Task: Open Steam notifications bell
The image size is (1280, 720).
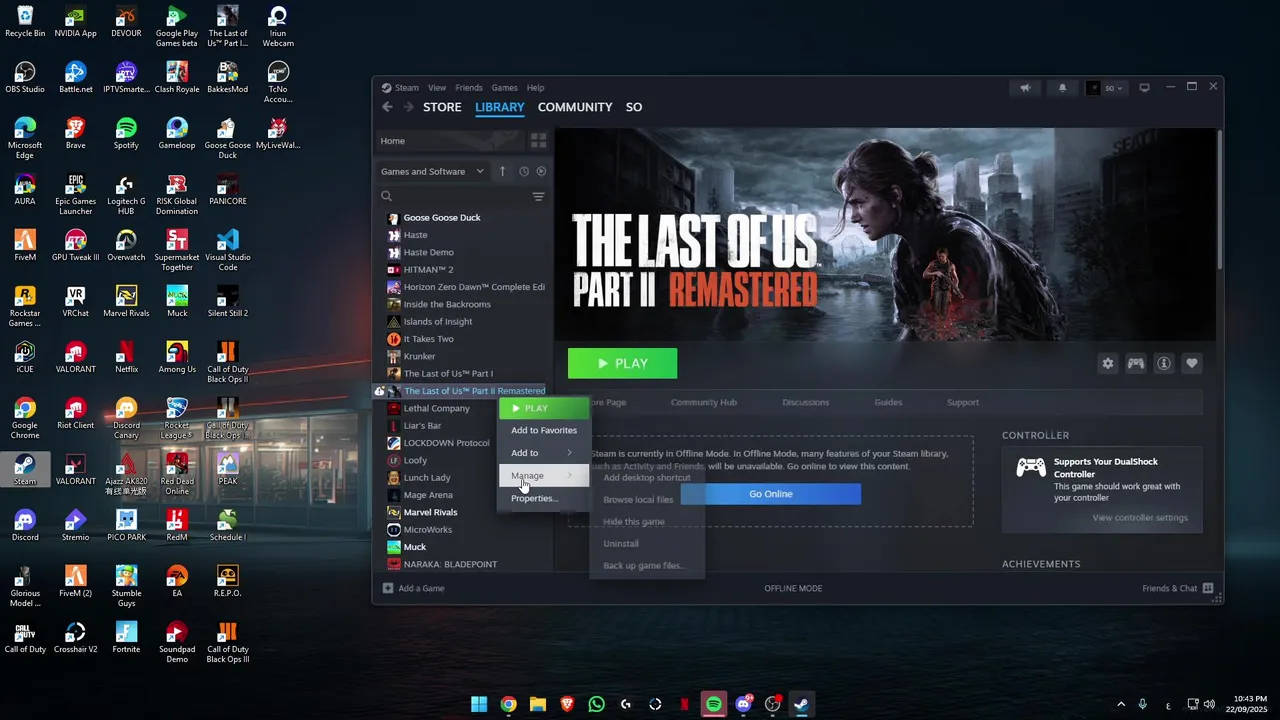Action: (1062, 88)
